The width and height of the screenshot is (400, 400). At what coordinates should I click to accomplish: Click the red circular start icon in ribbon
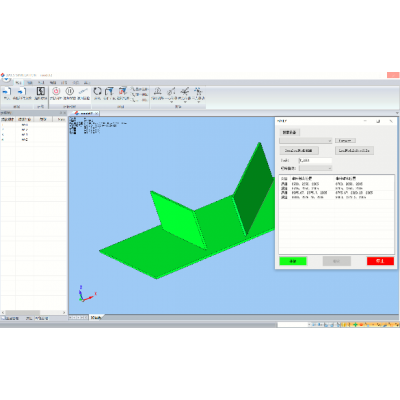56,91
